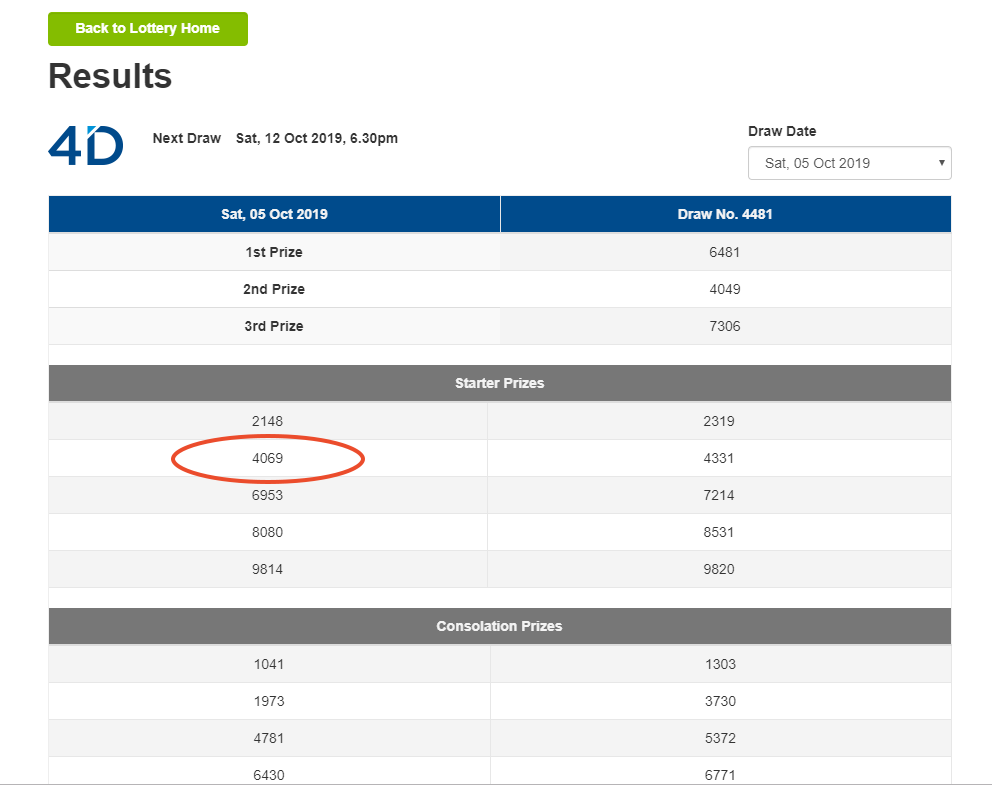Click starter prize number 9820
This screenshot has height=787, width=992.
point(719,569)
